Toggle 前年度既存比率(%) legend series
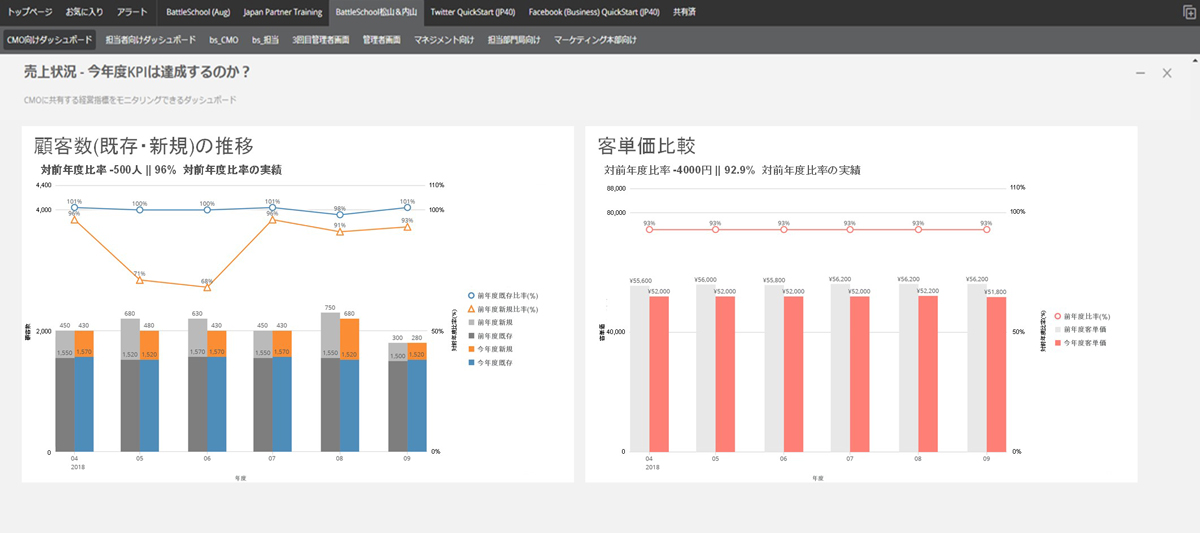 (x=472, y=296)
